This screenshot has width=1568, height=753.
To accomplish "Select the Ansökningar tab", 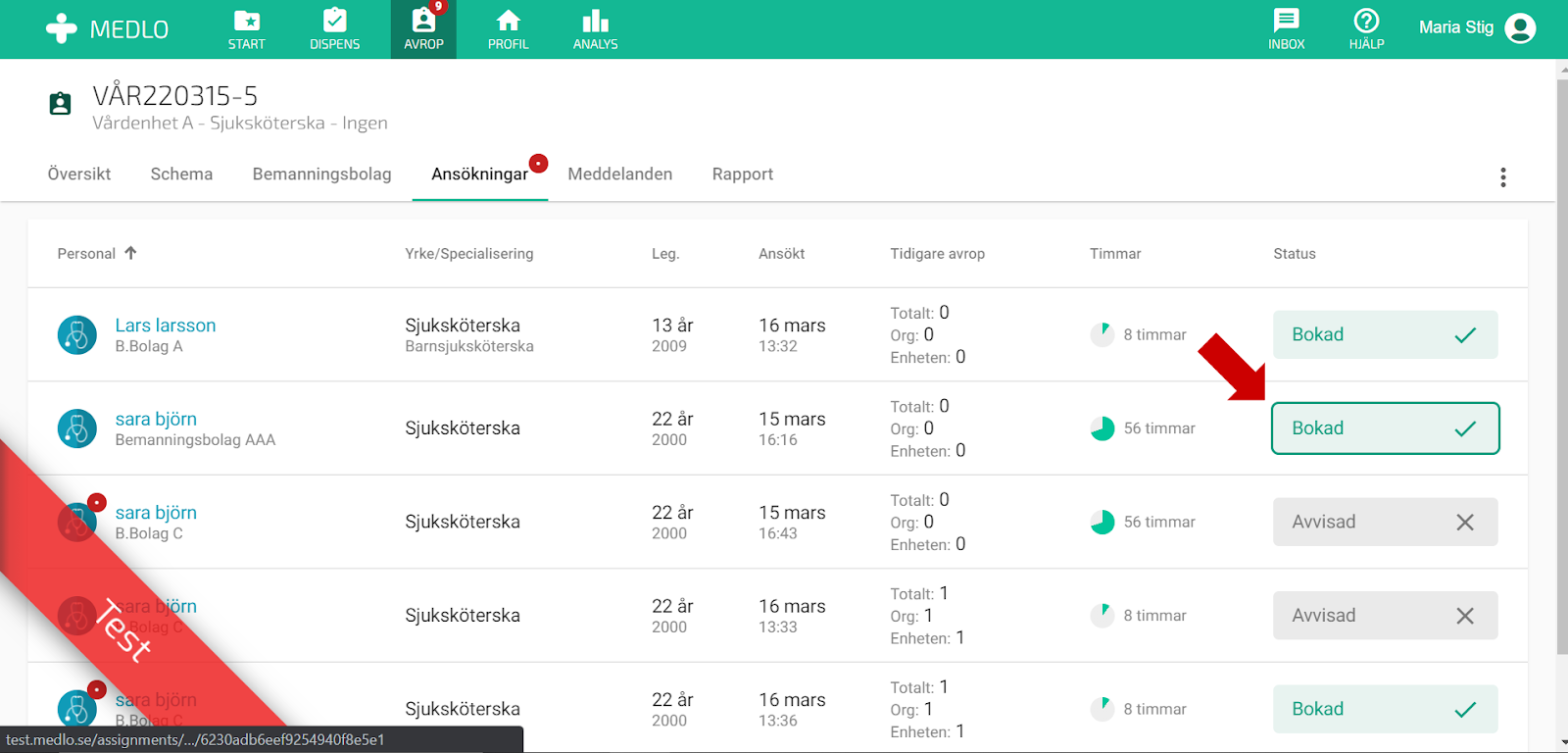I will point(479,174).
